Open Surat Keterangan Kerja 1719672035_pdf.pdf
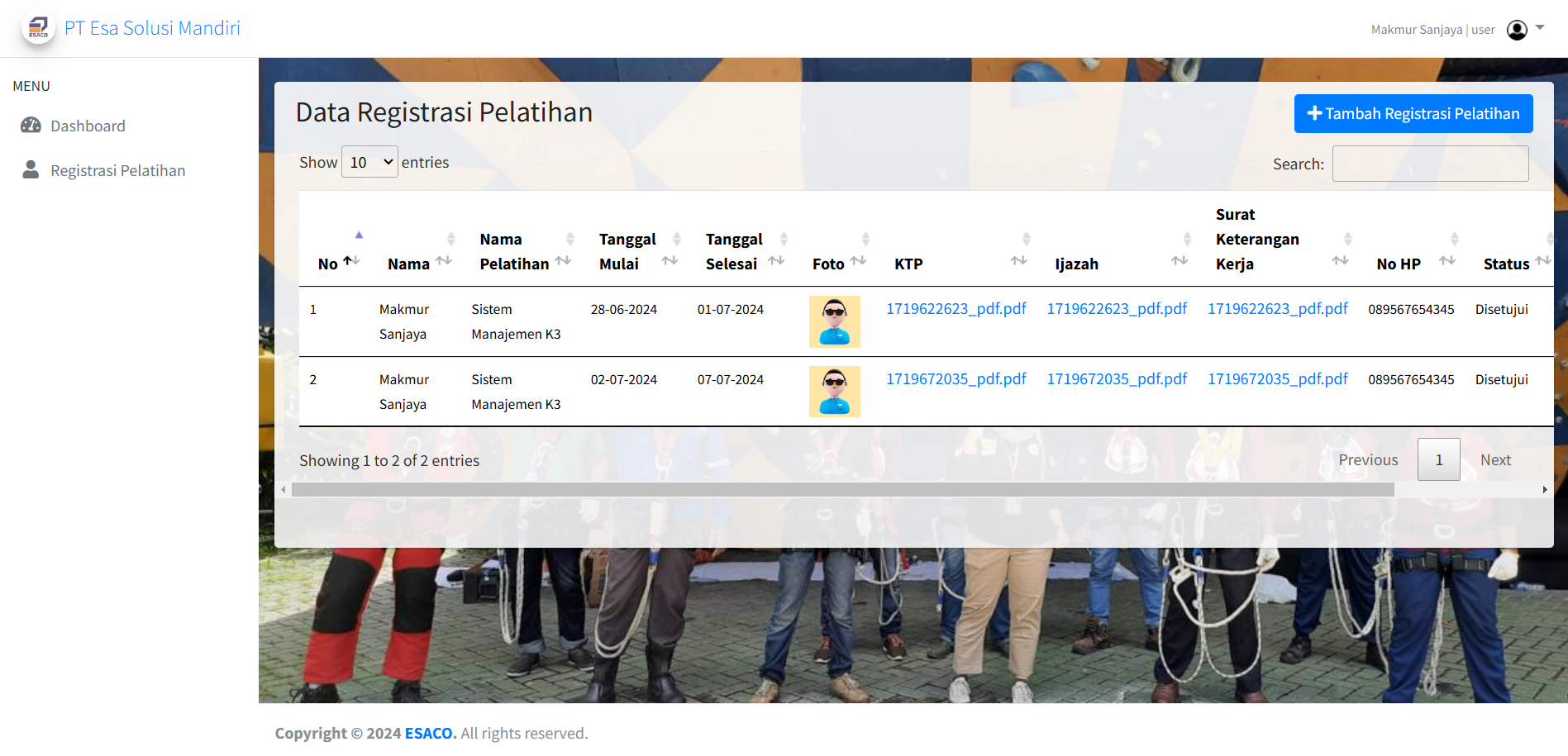The image size is (1568, 756). [1277, 378]
